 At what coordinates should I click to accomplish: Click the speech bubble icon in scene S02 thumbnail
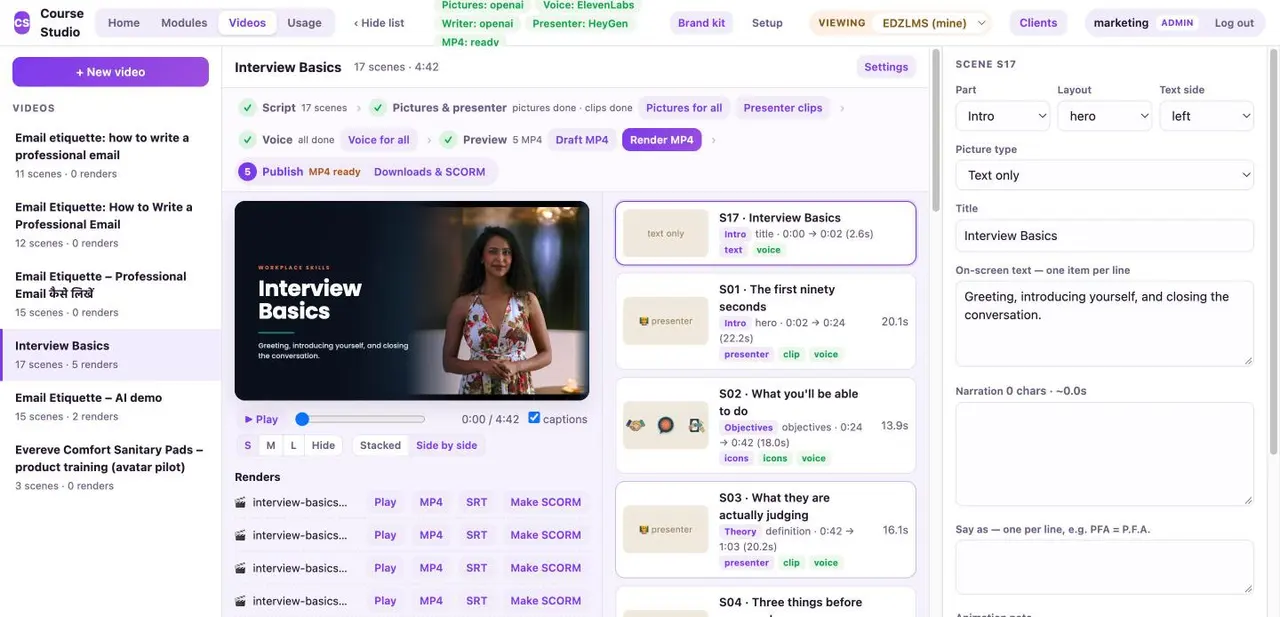click(666, 426)
